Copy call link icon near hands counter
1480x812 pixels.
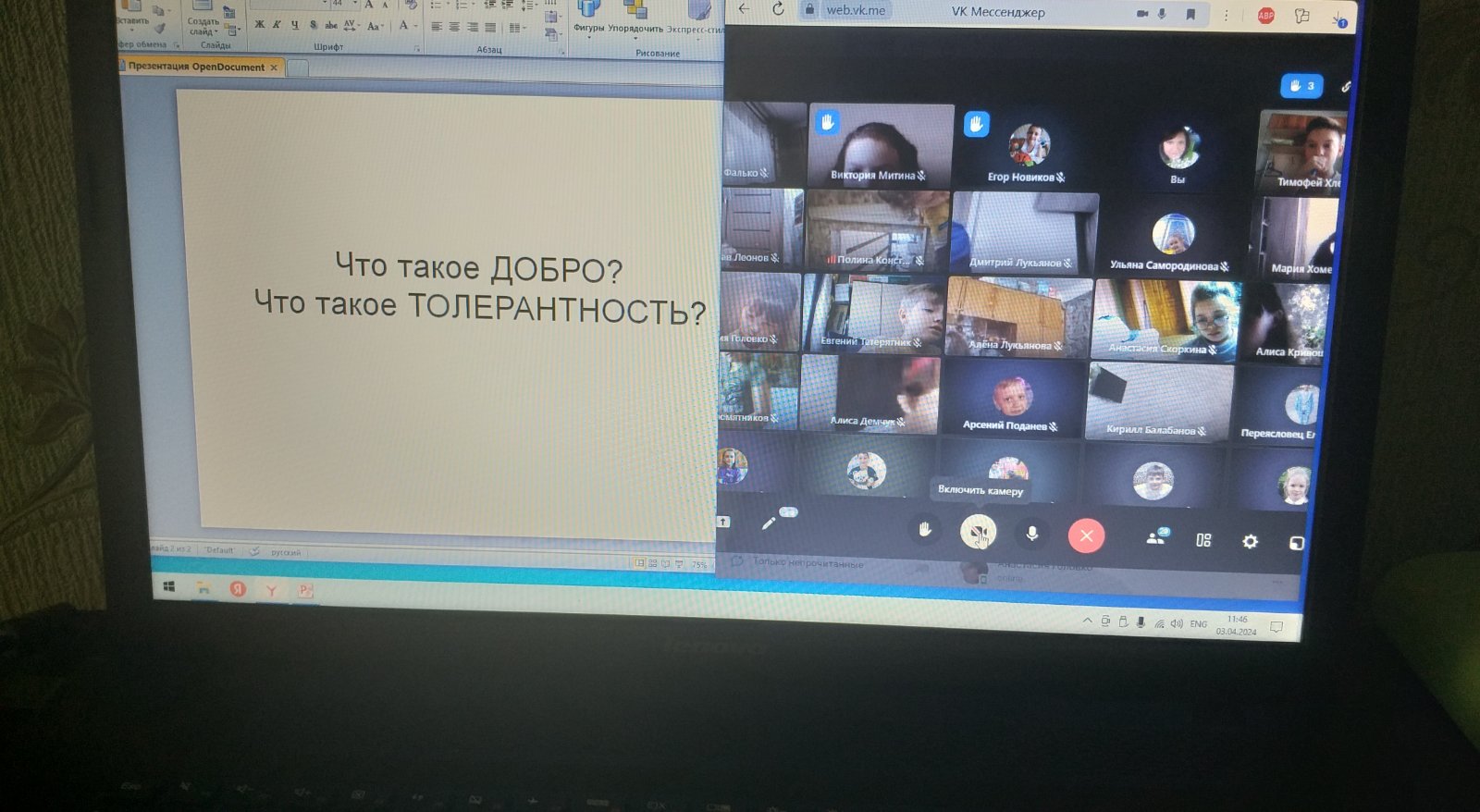[x=1347, y=86]
